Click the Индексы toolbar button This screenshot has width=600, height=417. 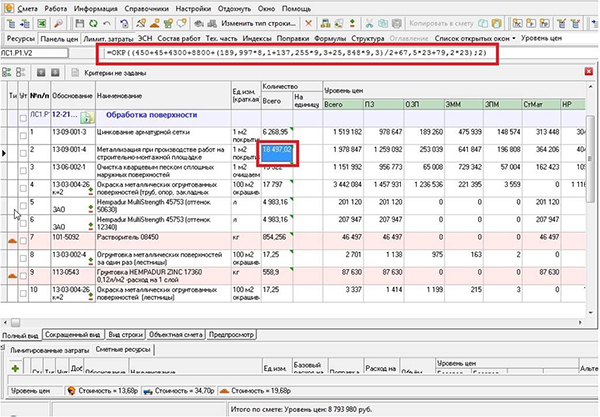point(257,38)
